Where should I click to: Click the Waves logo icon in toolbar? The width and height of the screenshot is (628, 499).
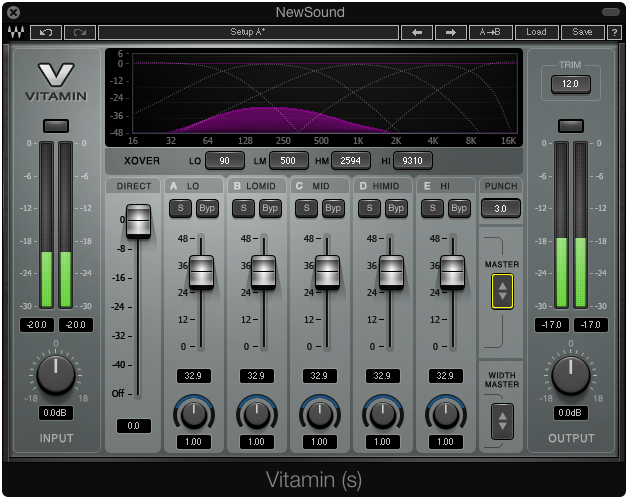16,32
